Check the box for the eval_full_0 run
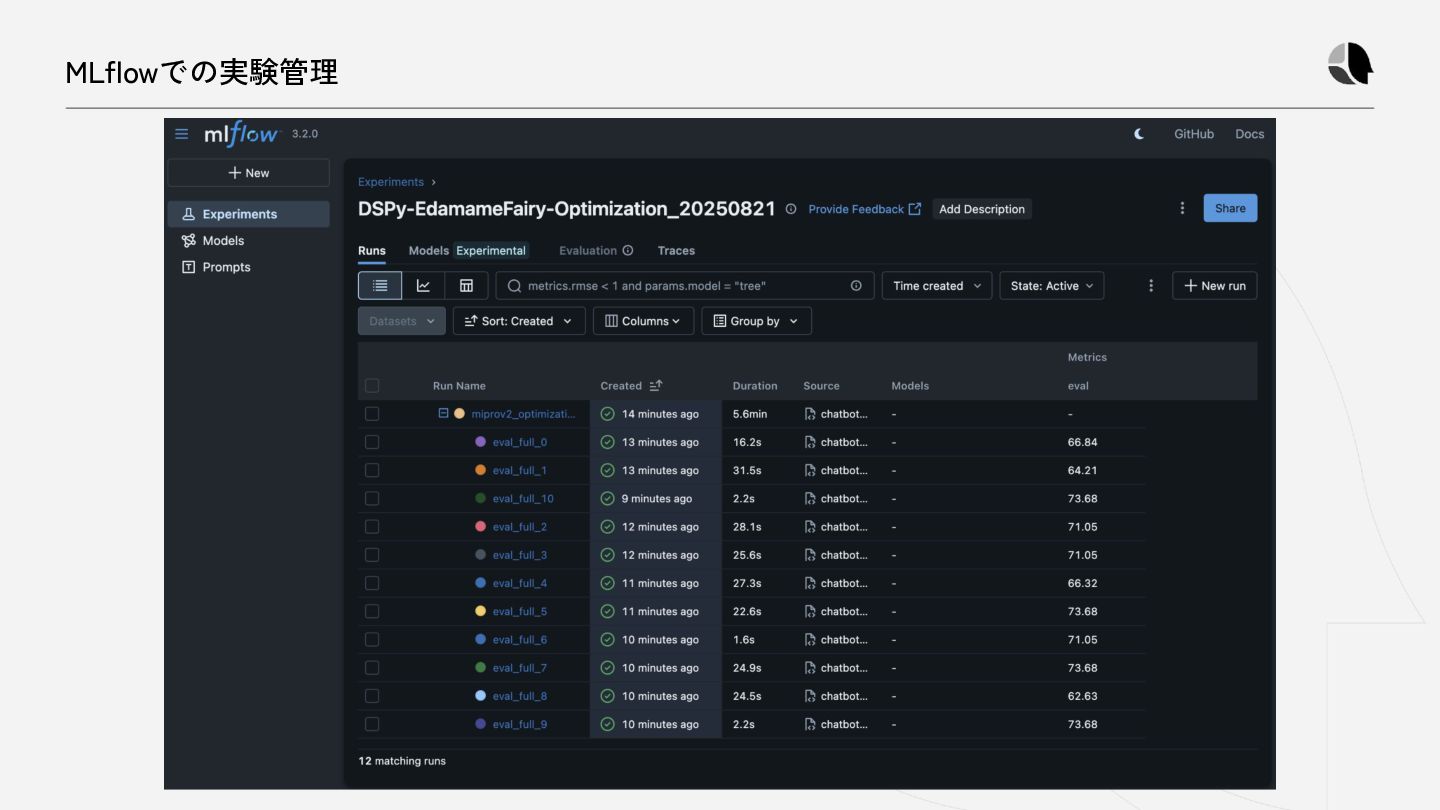Image resolution: width=1440 pixels, height=810 pixels. pos(372,442)
